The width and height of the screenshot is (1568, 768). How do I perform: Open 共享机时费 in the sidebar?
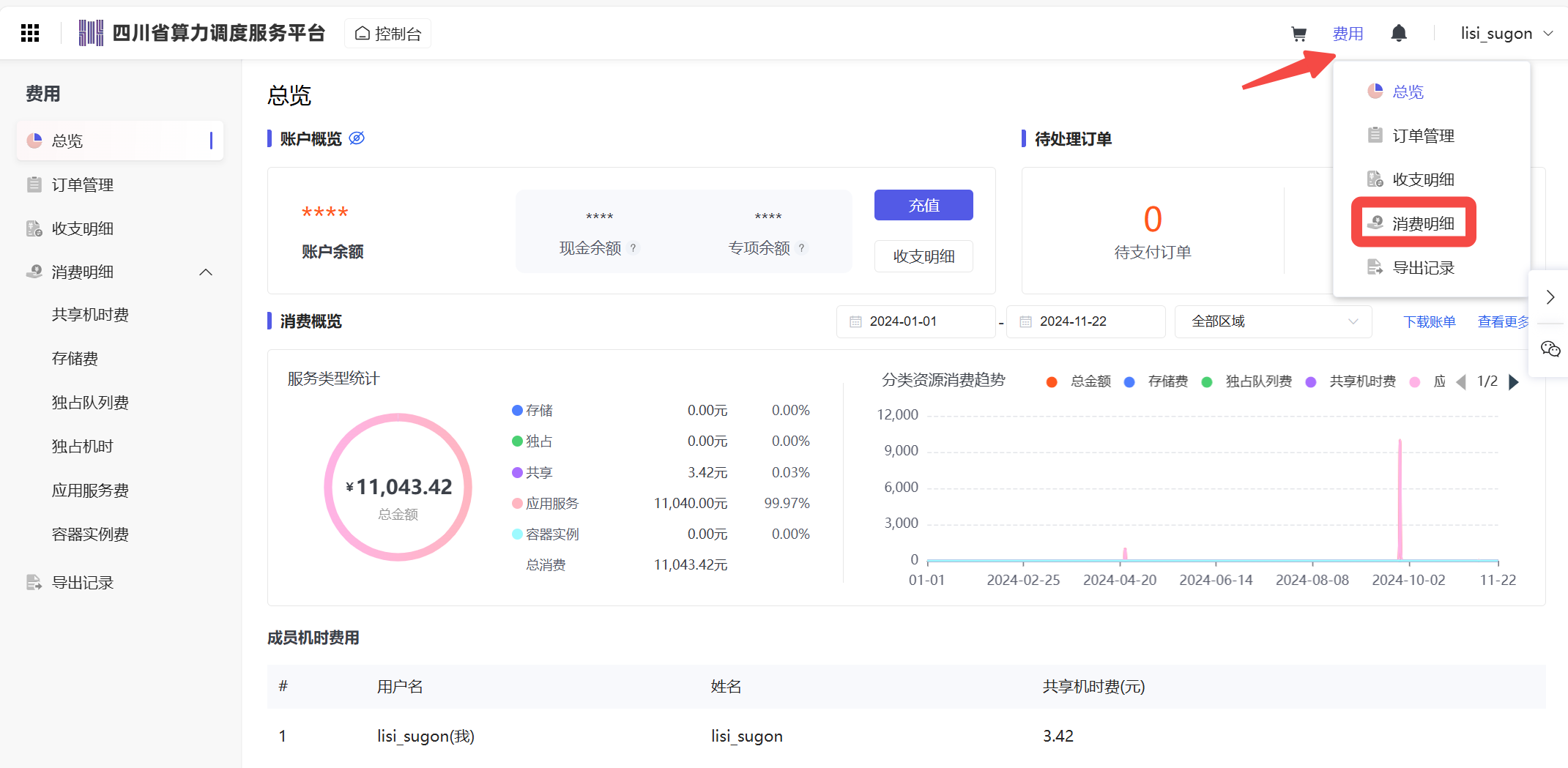tap(90, 315)
